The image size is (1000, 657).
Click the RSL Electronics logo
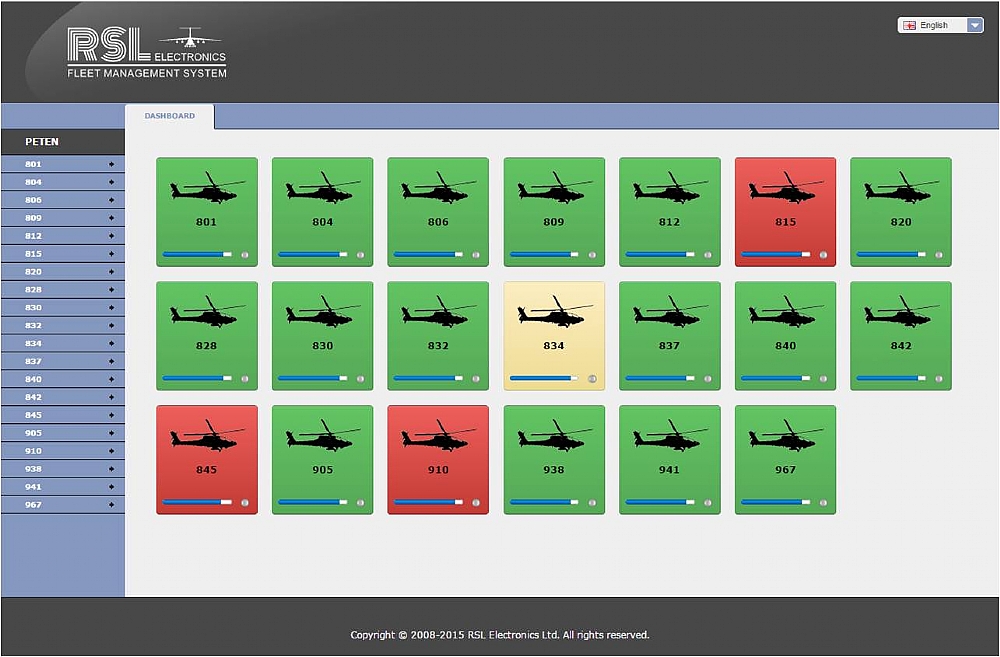[147, 53]
